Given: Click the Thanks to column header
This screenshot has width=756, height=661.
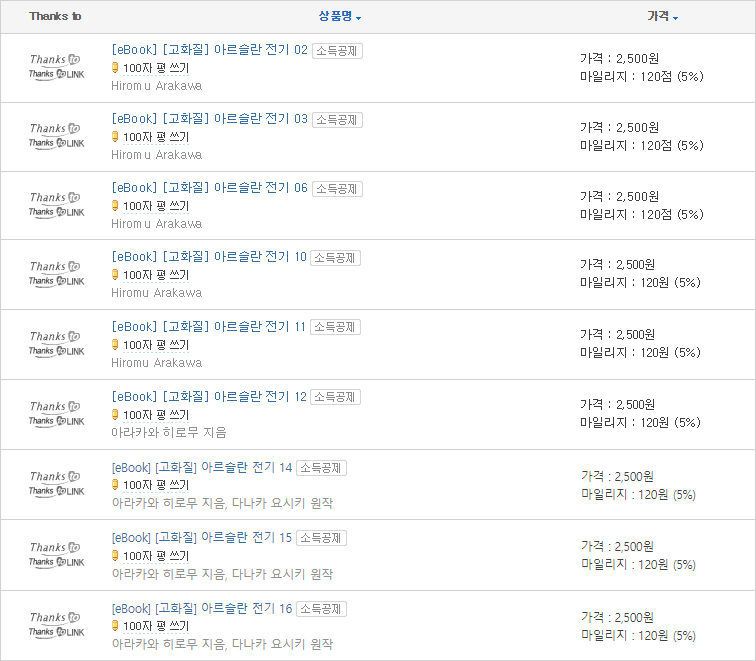Looking at the screenshot, I should (x=55, y=16).
